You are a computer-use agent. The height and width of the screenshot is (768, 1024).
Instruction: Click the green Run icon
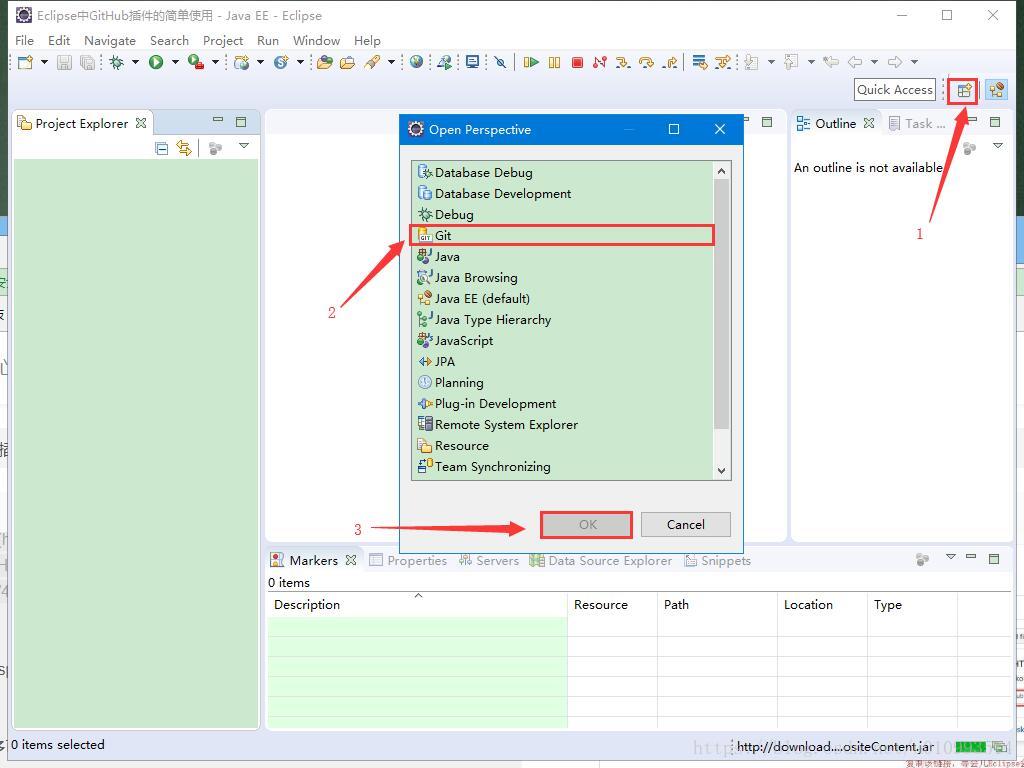click(x=156, y=62)
